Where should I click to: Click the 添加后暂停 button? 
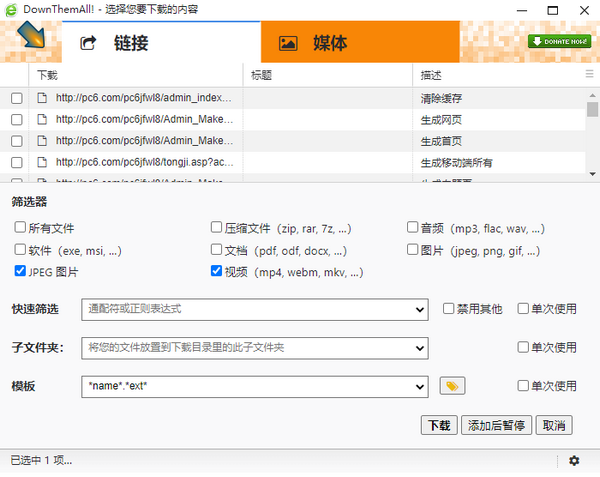496,425
